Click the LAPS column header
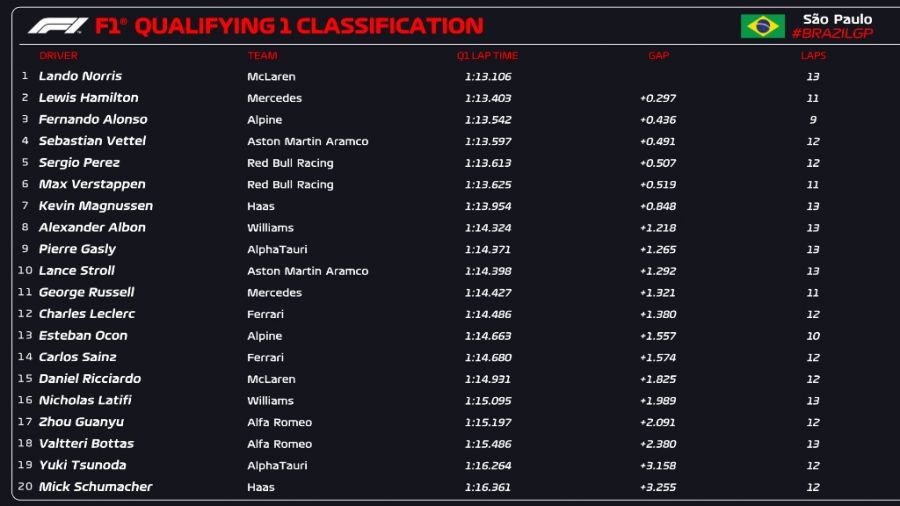900x506 pixels. (813, 56)
